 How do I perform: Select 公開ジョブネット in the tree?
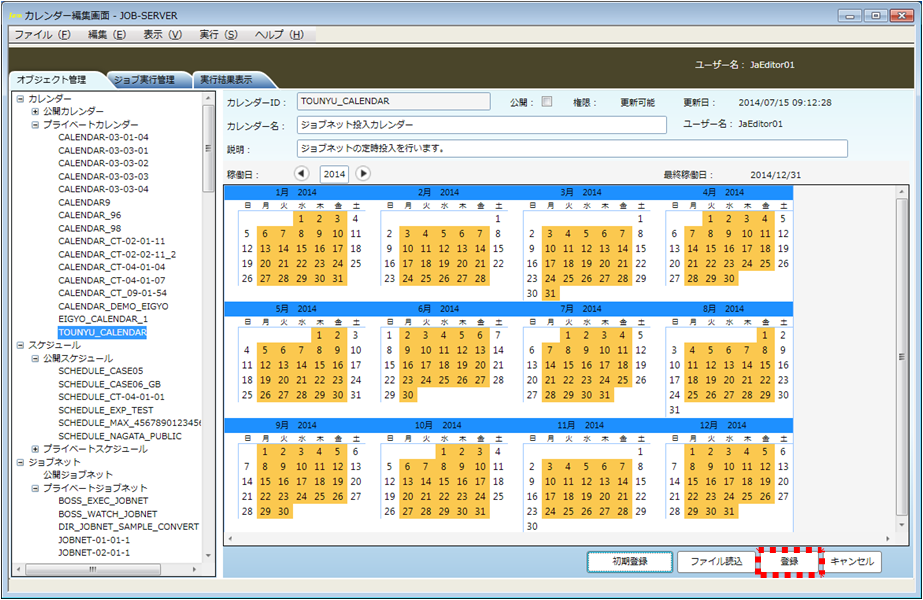(x=78, y=475)
